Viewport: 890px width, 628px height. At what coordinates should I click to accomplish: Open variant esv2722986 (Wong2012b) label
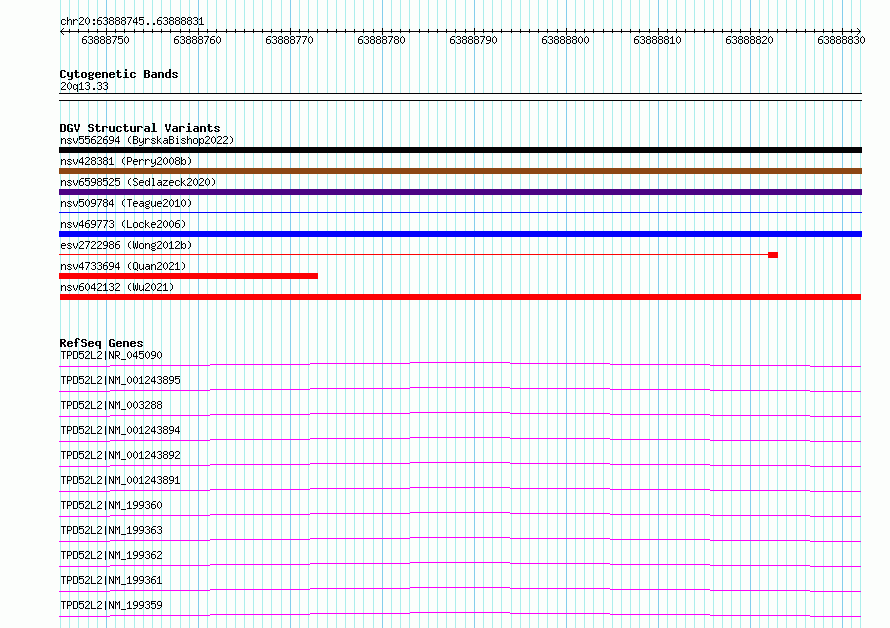click(x=126, y=245)
